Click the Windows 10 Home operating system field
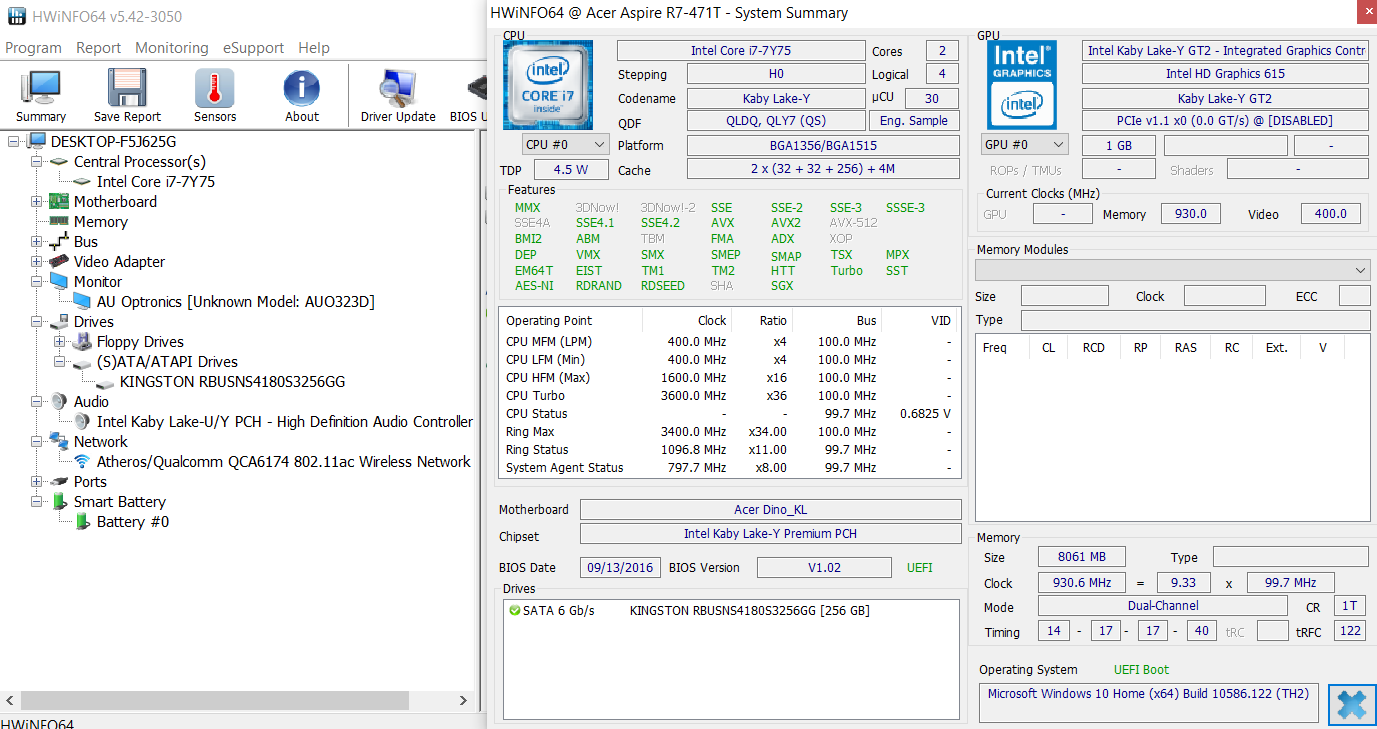The width and height of the screenshot is (1377, 729). click(1149, 702)
